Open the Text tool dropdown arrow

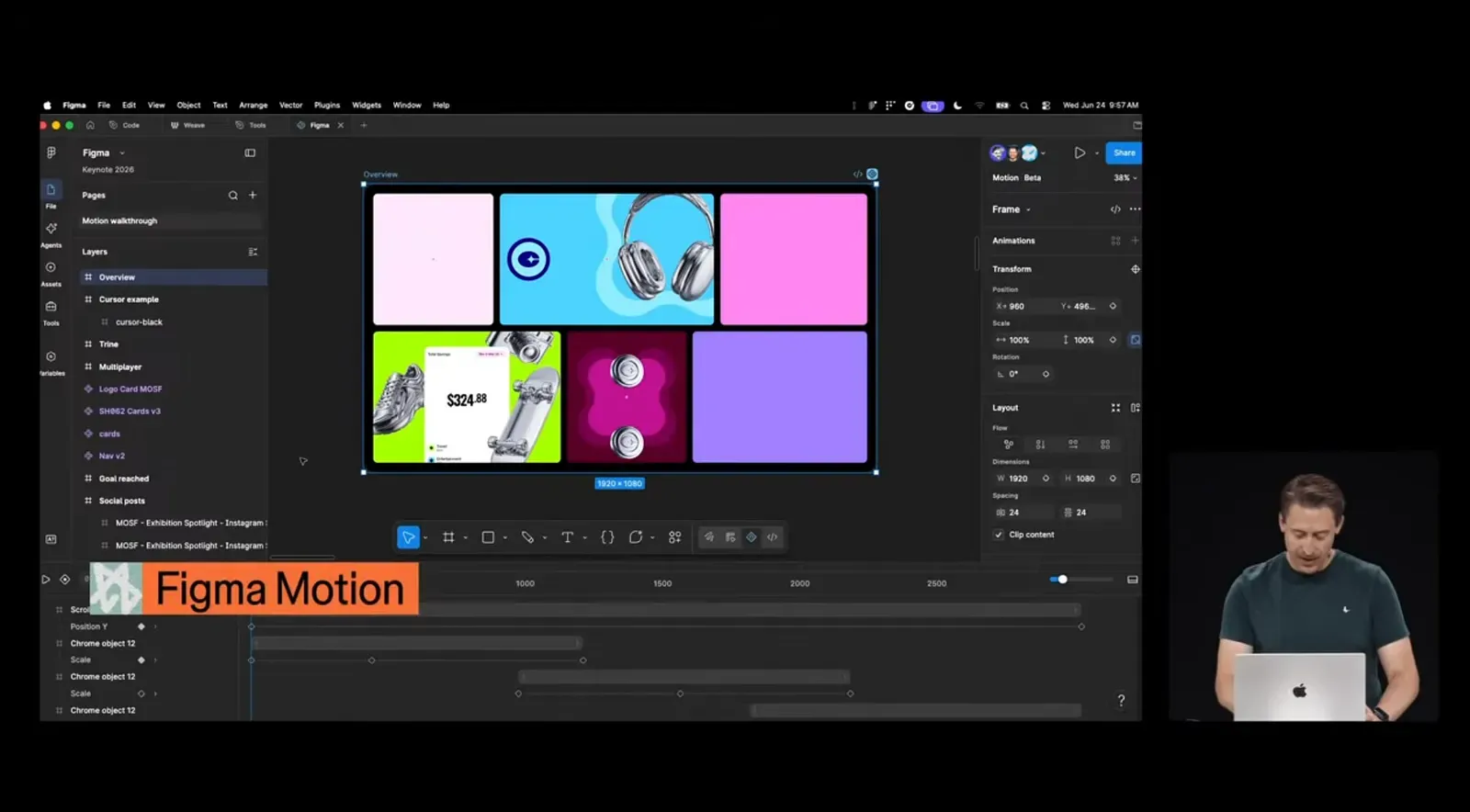click(585, 538)
